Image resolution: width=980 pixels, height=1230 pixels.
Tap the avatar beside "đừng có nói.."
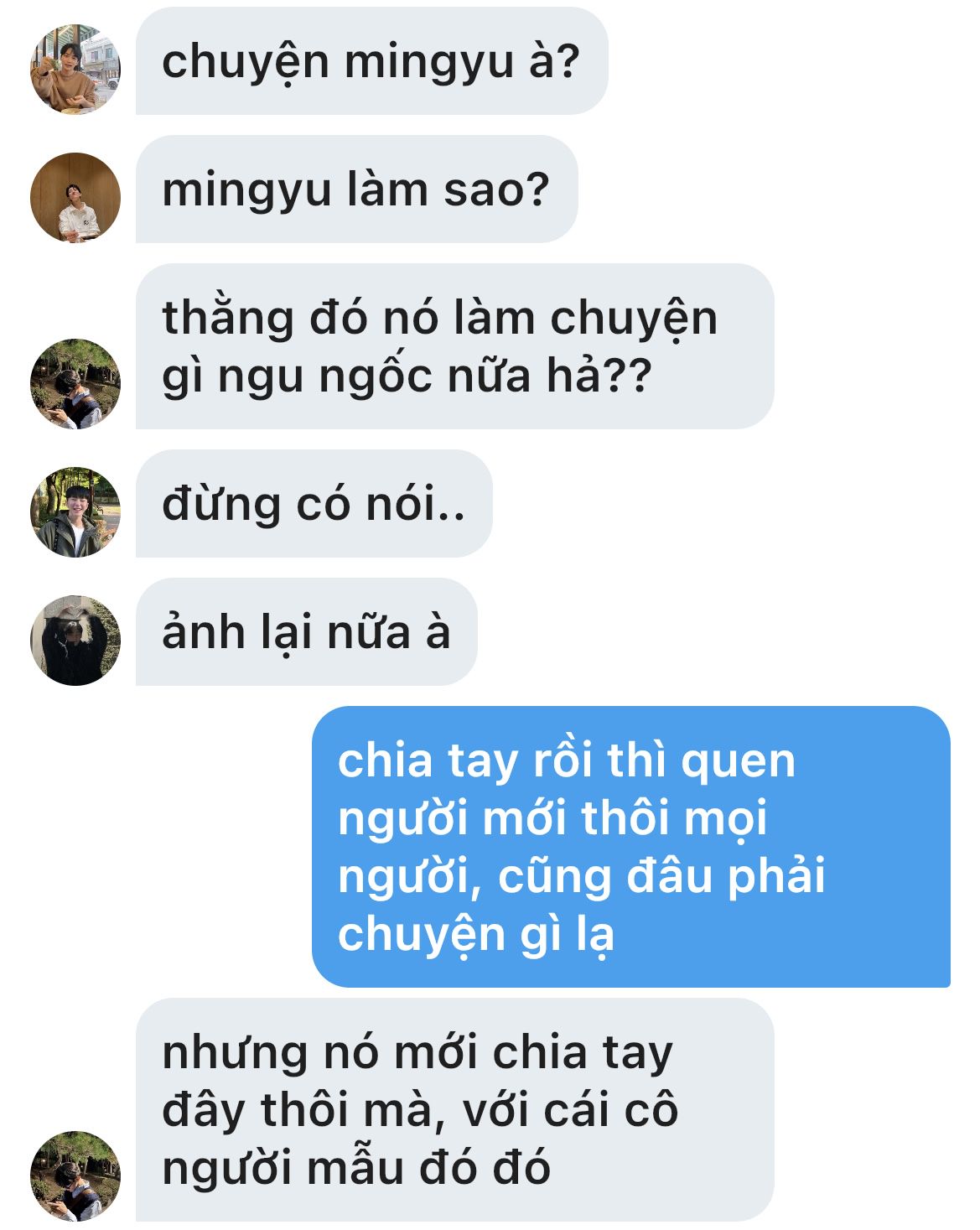point(75,512)
